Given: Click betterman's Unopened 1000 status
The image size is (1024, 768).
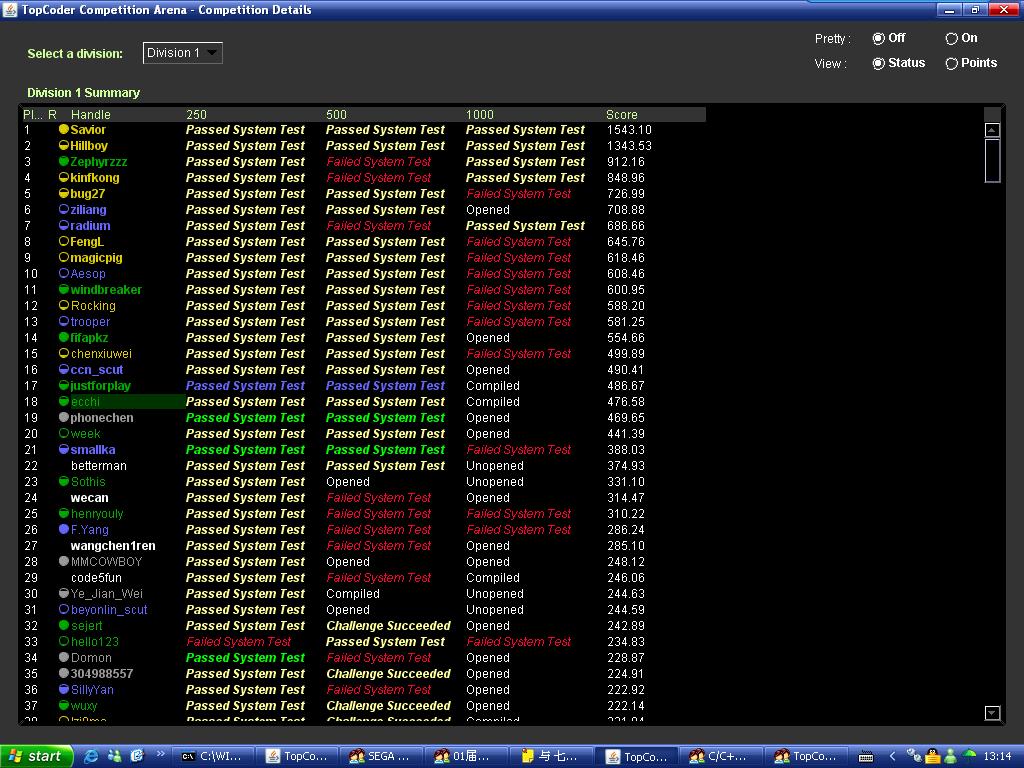Looking at the screenshot, I should [495, 466].
